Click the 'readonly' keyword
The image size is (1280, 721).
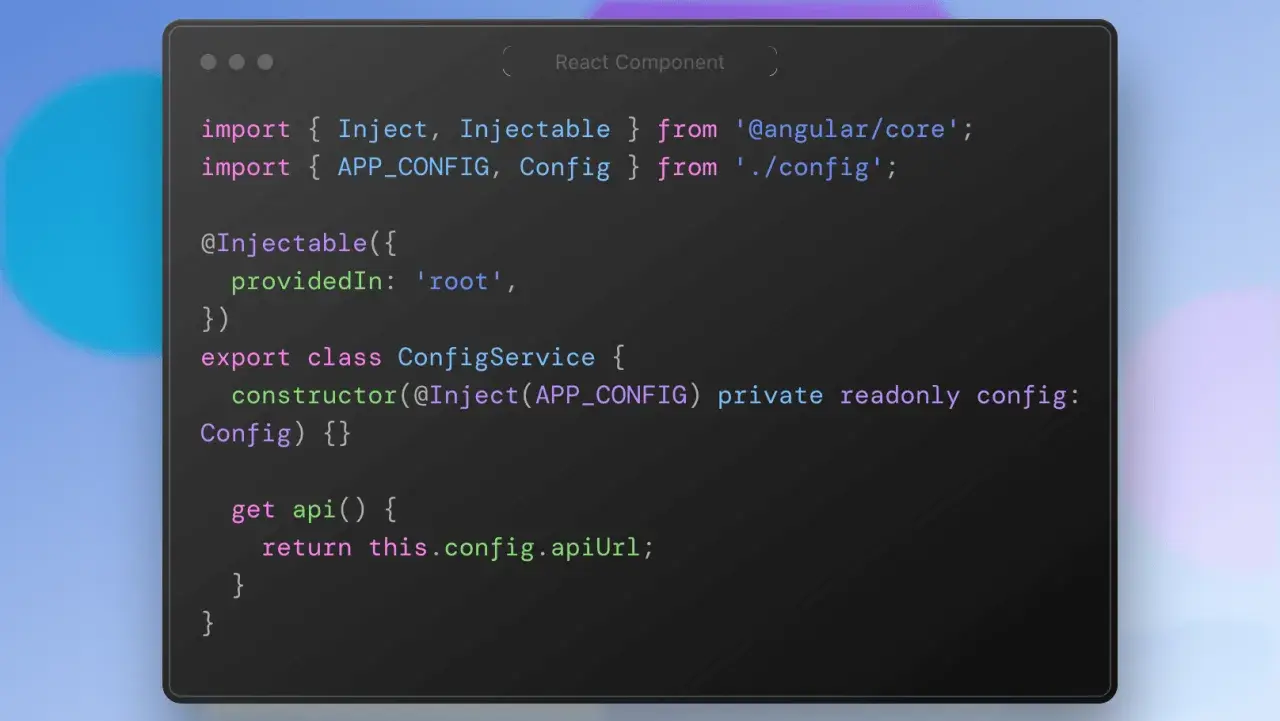900,396
